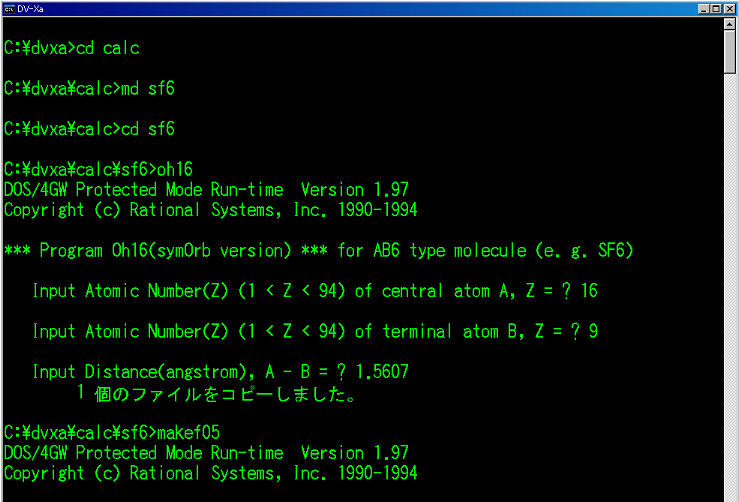The image size is (739, 502).
Task: Click the terminal atom B input line
Action: click(314, 331)
